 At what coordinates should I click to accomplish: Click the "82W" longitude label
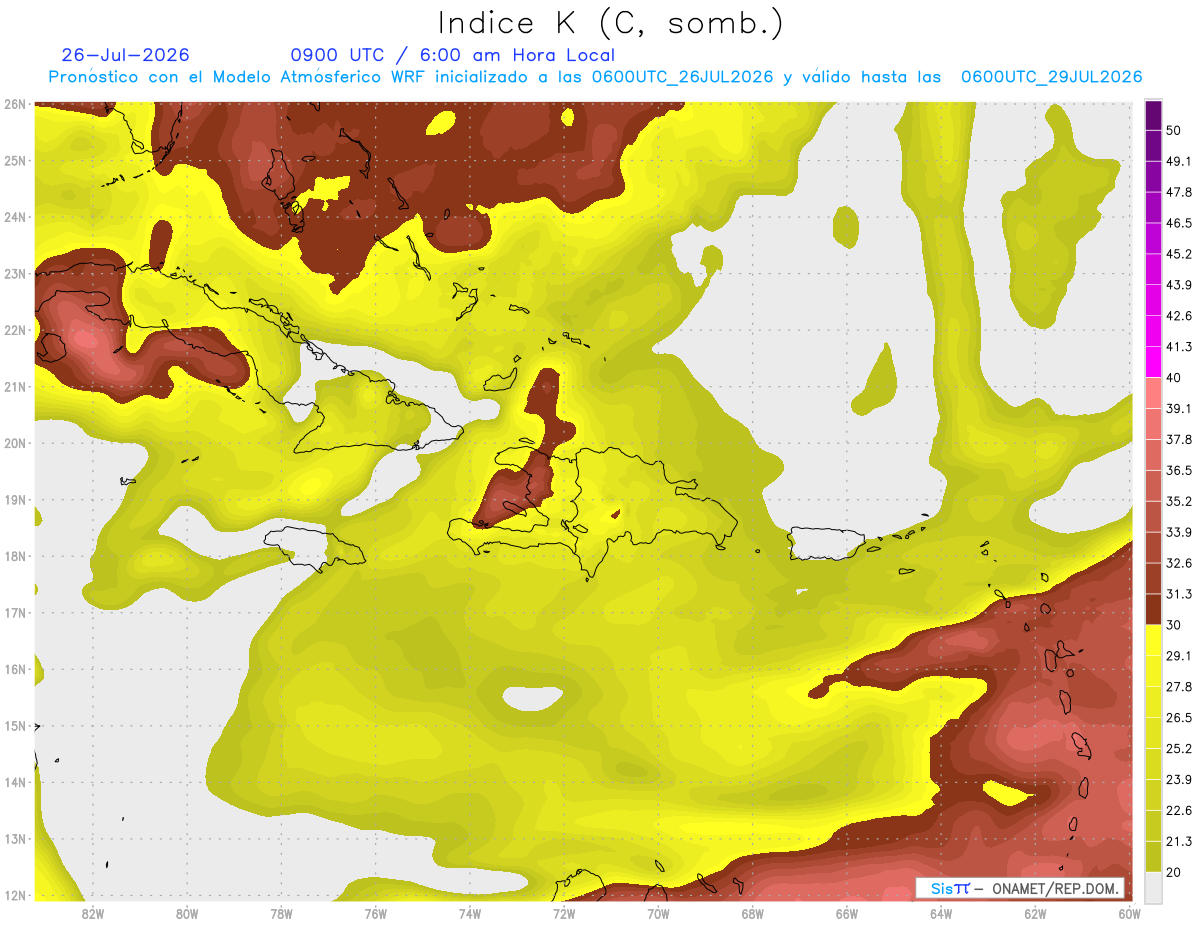[x=93, y=913]
